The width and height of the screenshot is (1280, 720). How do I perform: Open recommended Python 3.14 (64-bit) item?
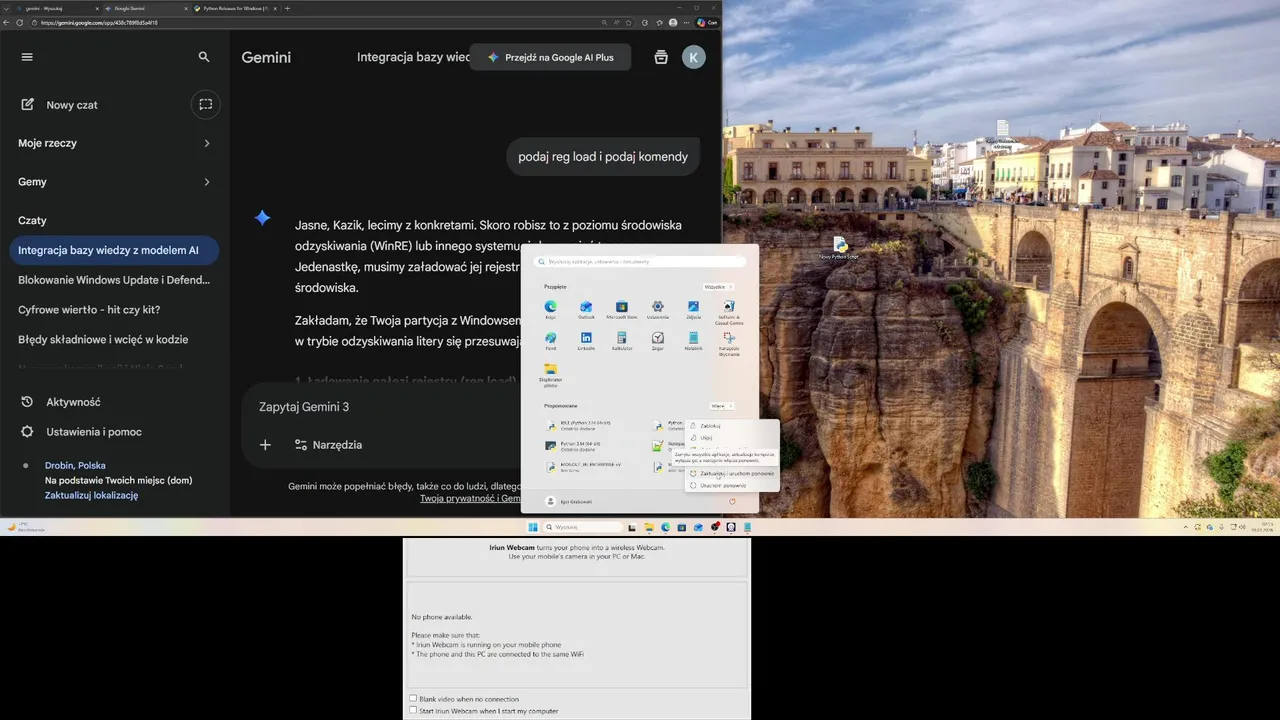[x=575, y=445]
